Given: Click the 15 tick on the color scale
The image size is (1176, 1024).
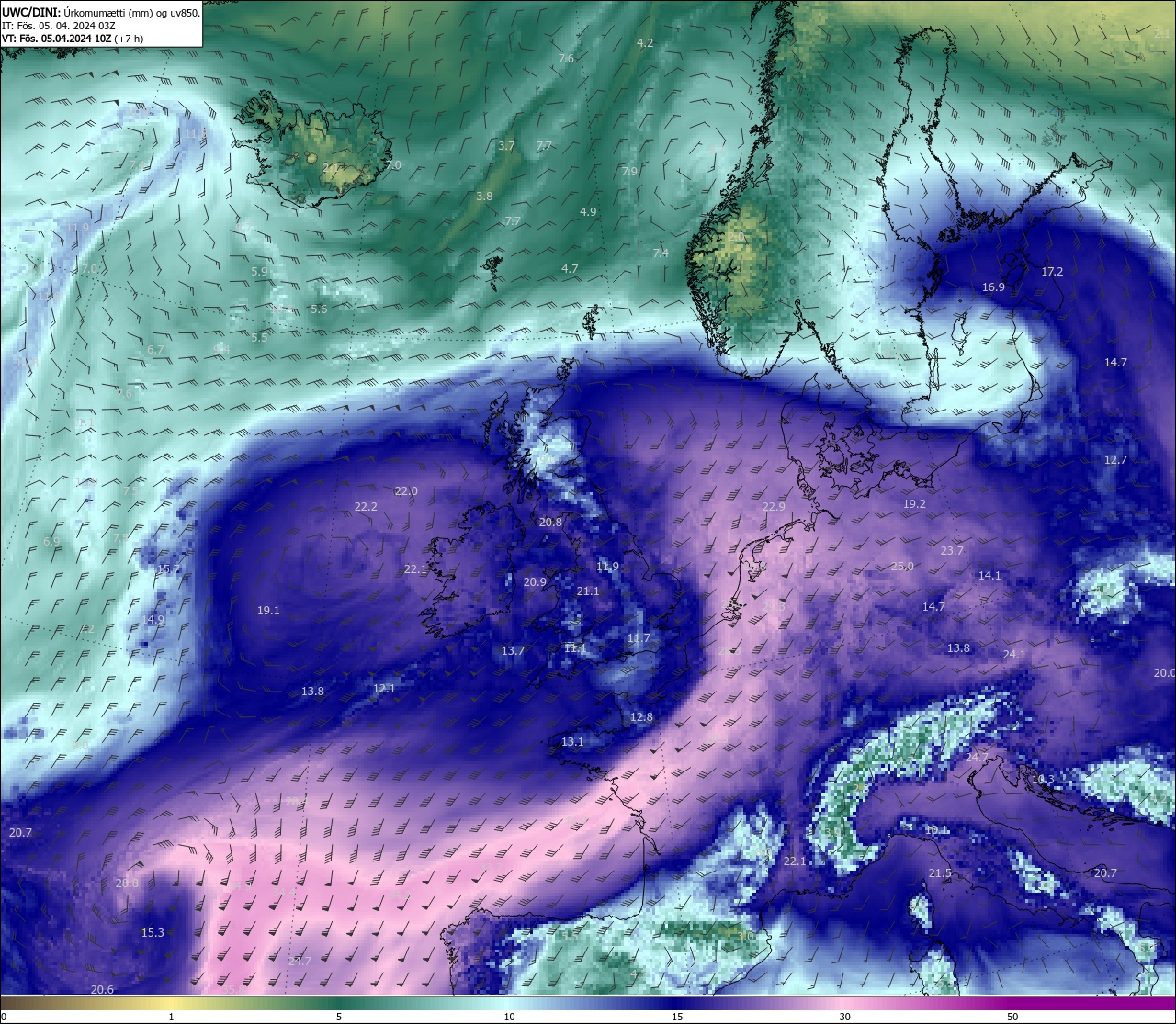Looking at the screenshot, I should [676, 1017].
